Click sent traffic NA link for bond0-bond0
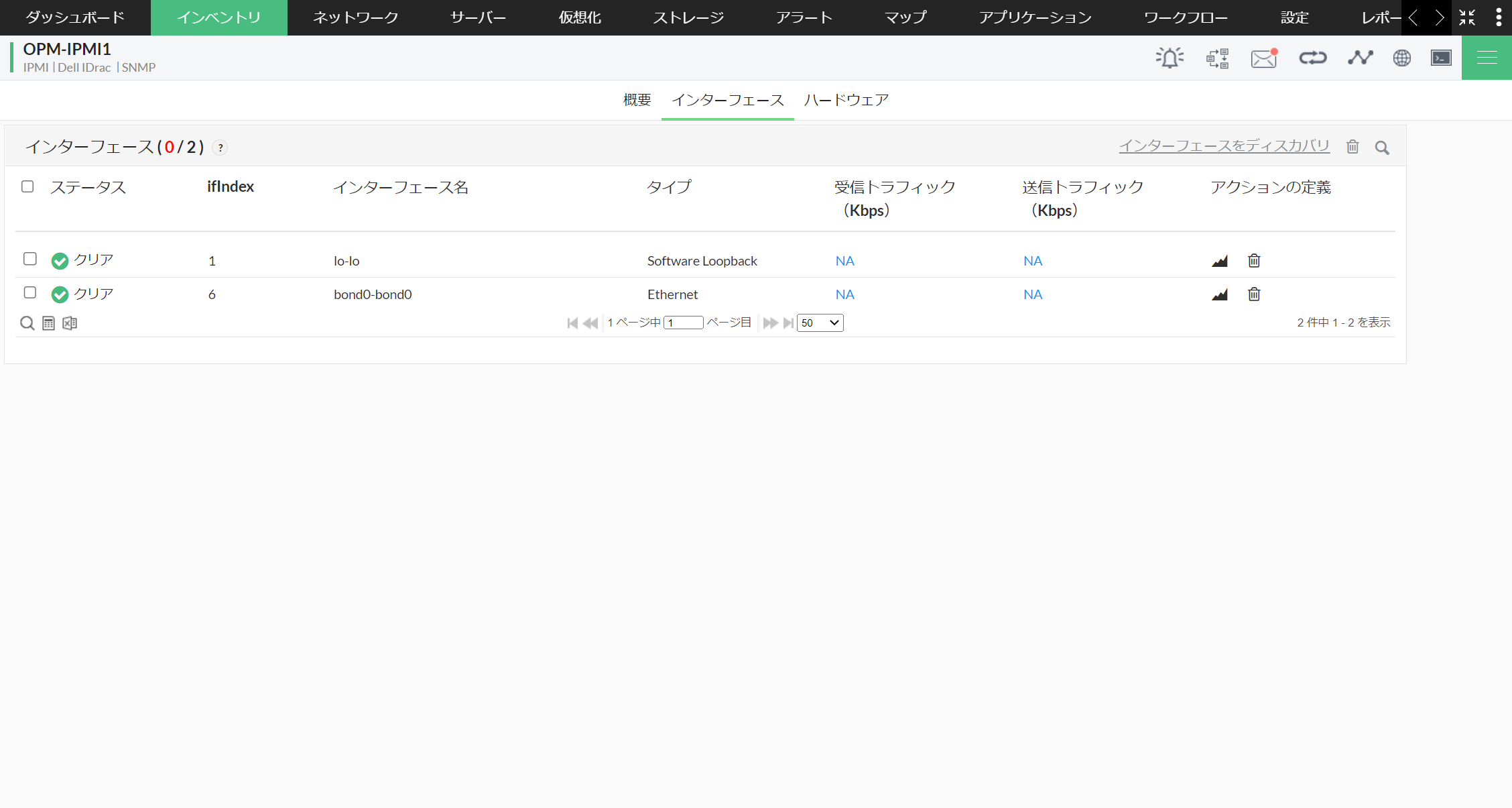 [1033, 294]
